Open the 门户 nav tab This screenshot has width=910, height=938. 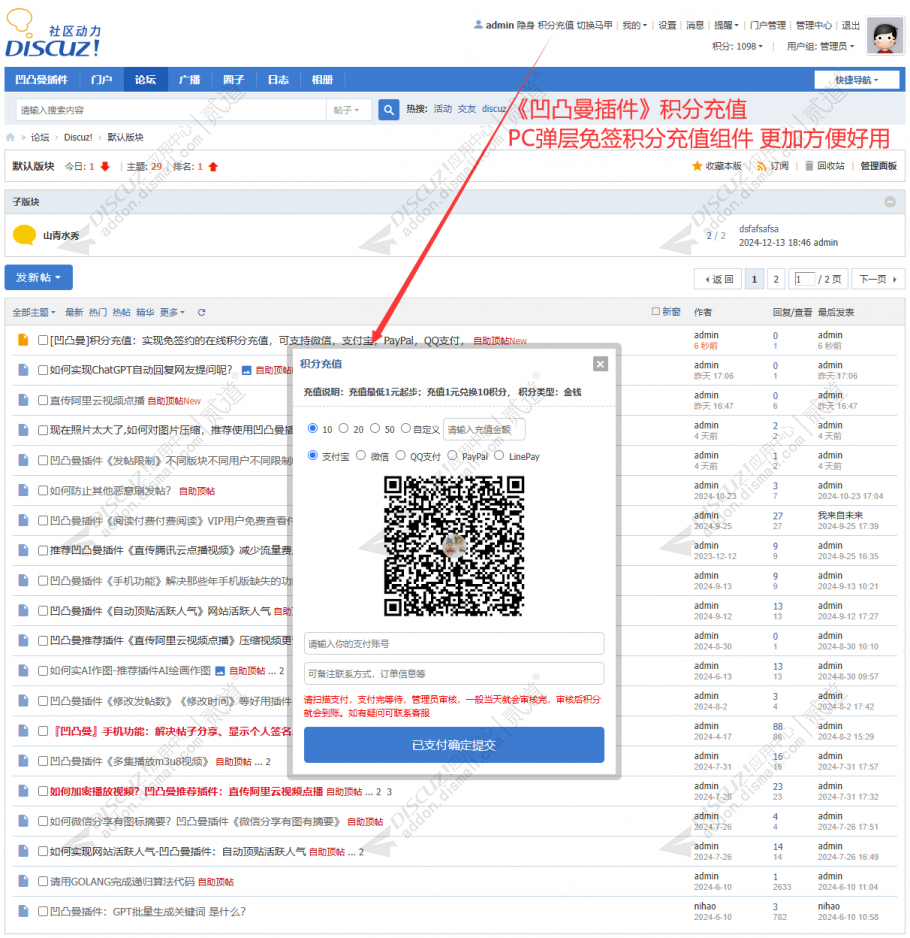(x=101, y=80)
